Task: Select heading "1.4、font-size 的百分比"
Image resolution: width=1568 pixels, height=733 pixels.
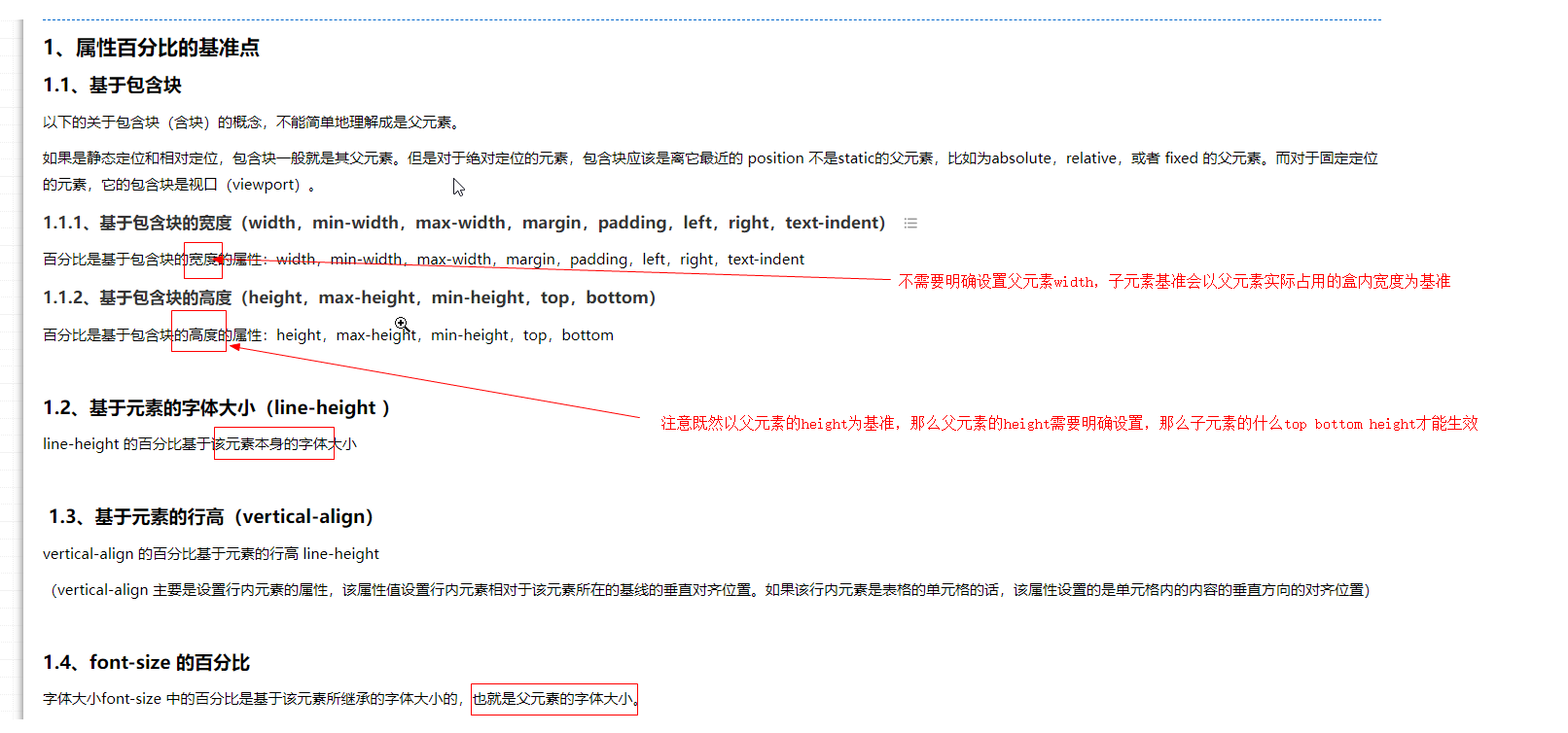Action: 147,663
